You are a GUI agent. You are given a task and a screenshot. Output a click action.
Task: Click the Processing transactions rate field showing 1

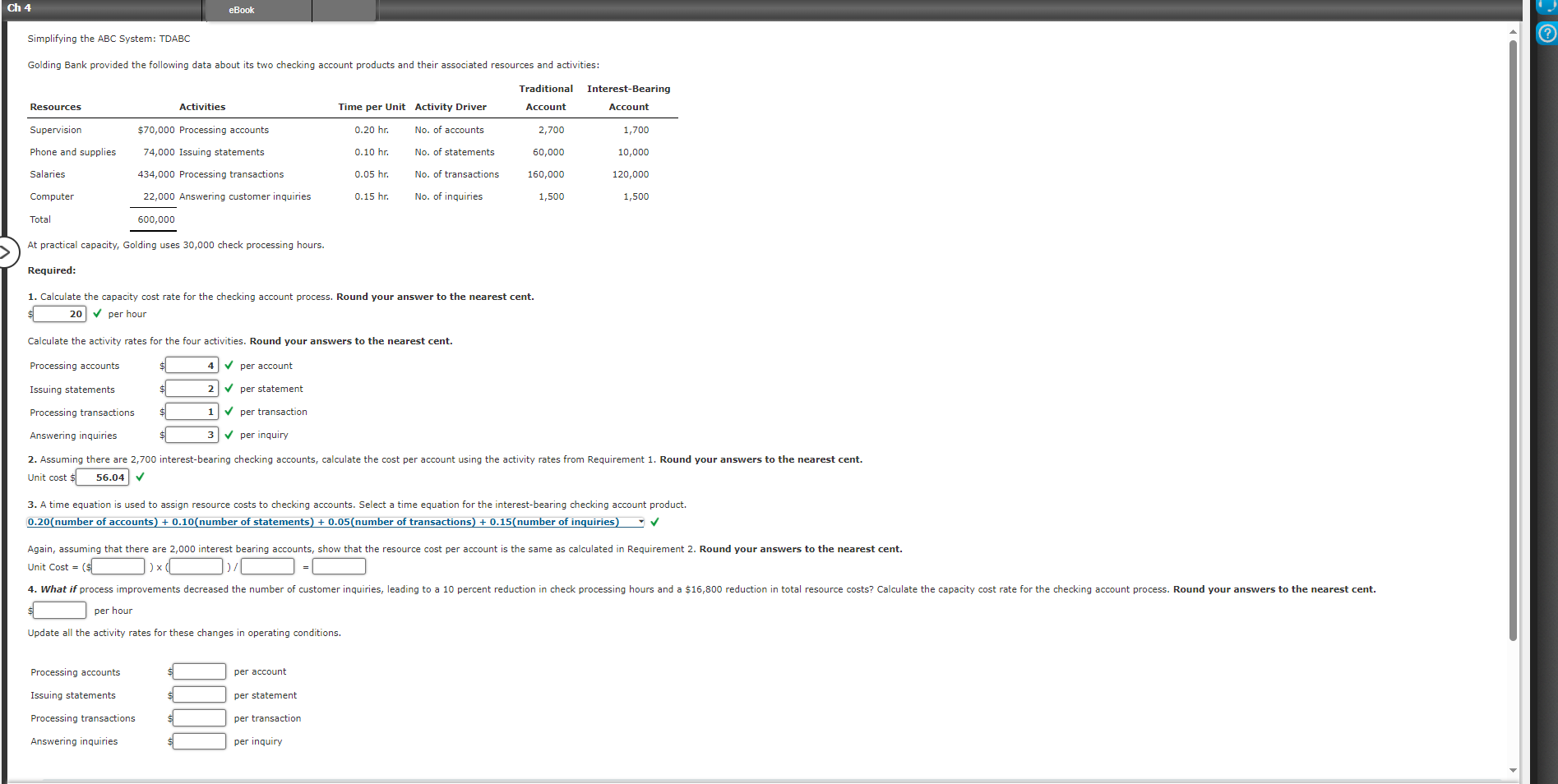(192, 411)
